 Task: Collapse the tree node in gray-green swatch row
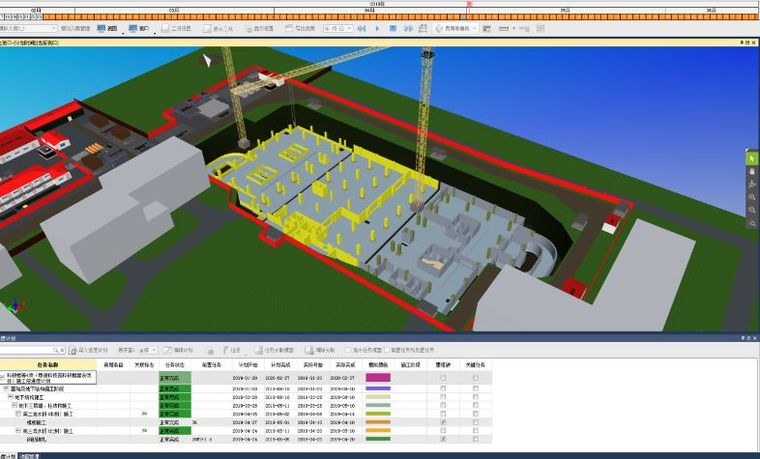tap(15, 405)
